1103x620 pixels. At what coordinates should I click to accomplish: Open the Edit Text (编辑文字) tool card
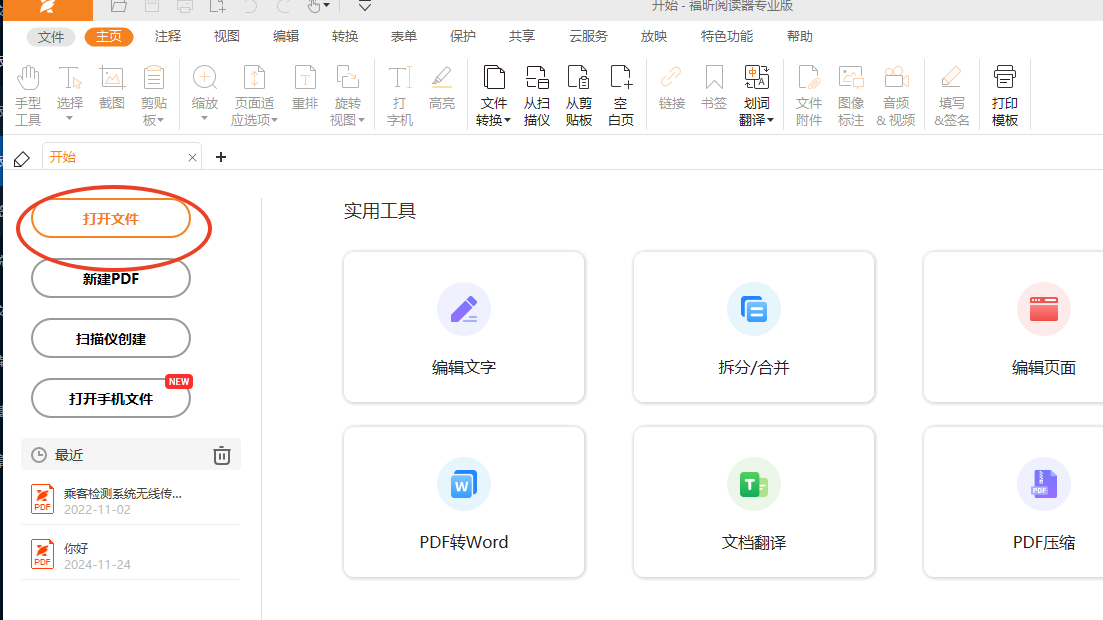pyautogui.click(x=464, y=327)
